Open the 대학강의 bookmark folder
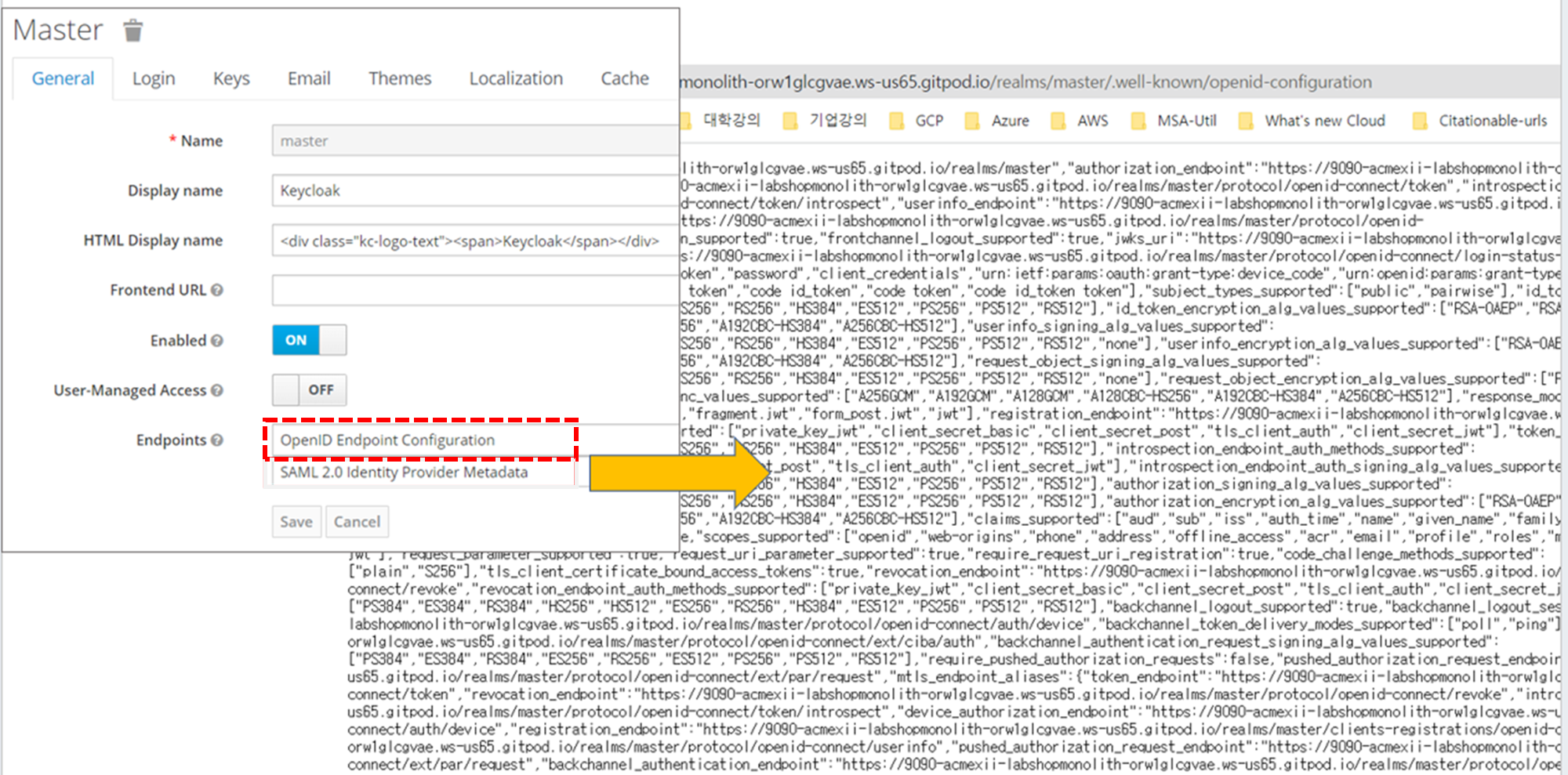 (x=720, y=121)
